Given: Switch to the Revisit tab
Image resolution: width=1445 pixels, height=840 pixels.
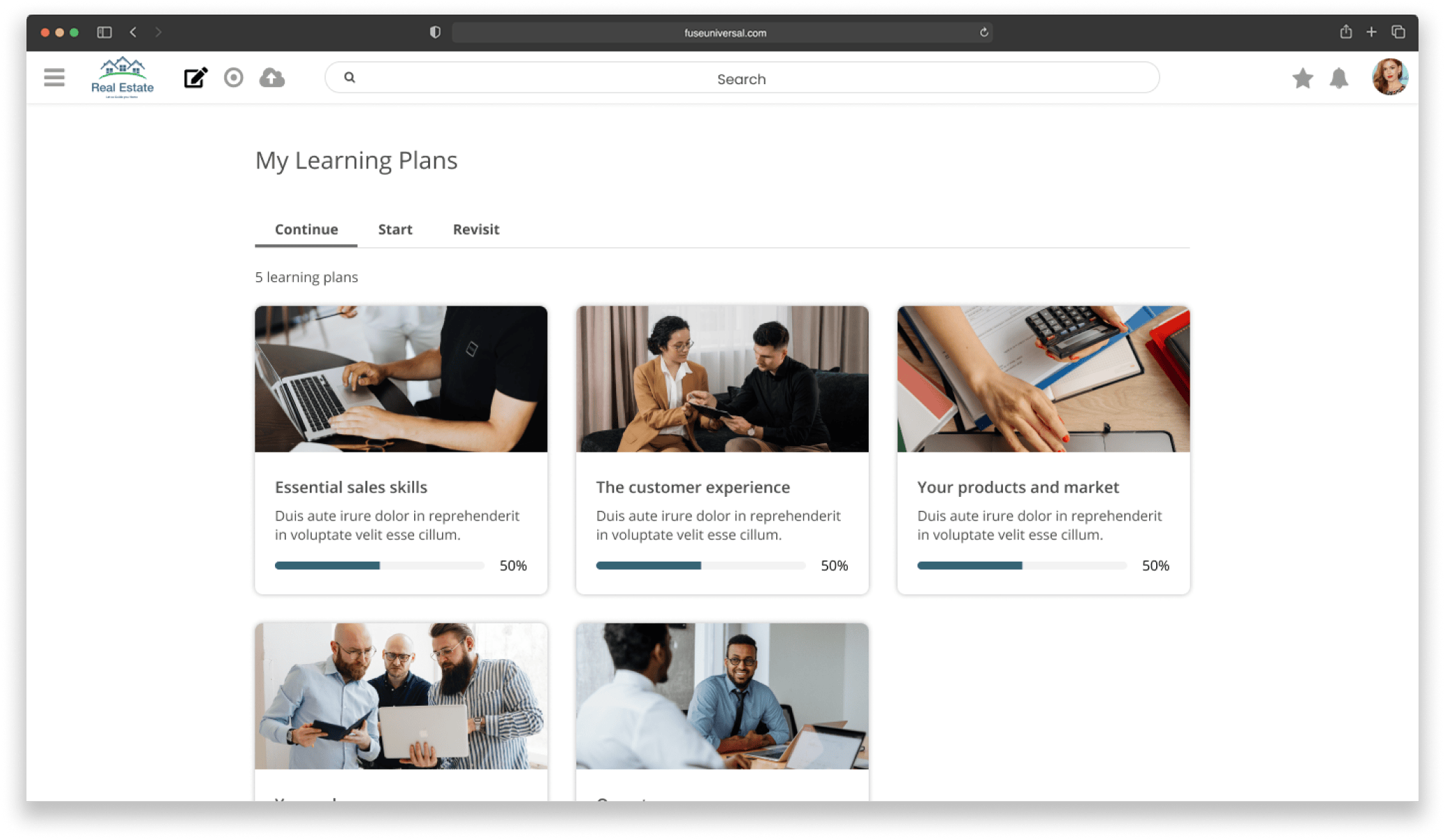Looking at the screenshot, I should coord(476,230).
